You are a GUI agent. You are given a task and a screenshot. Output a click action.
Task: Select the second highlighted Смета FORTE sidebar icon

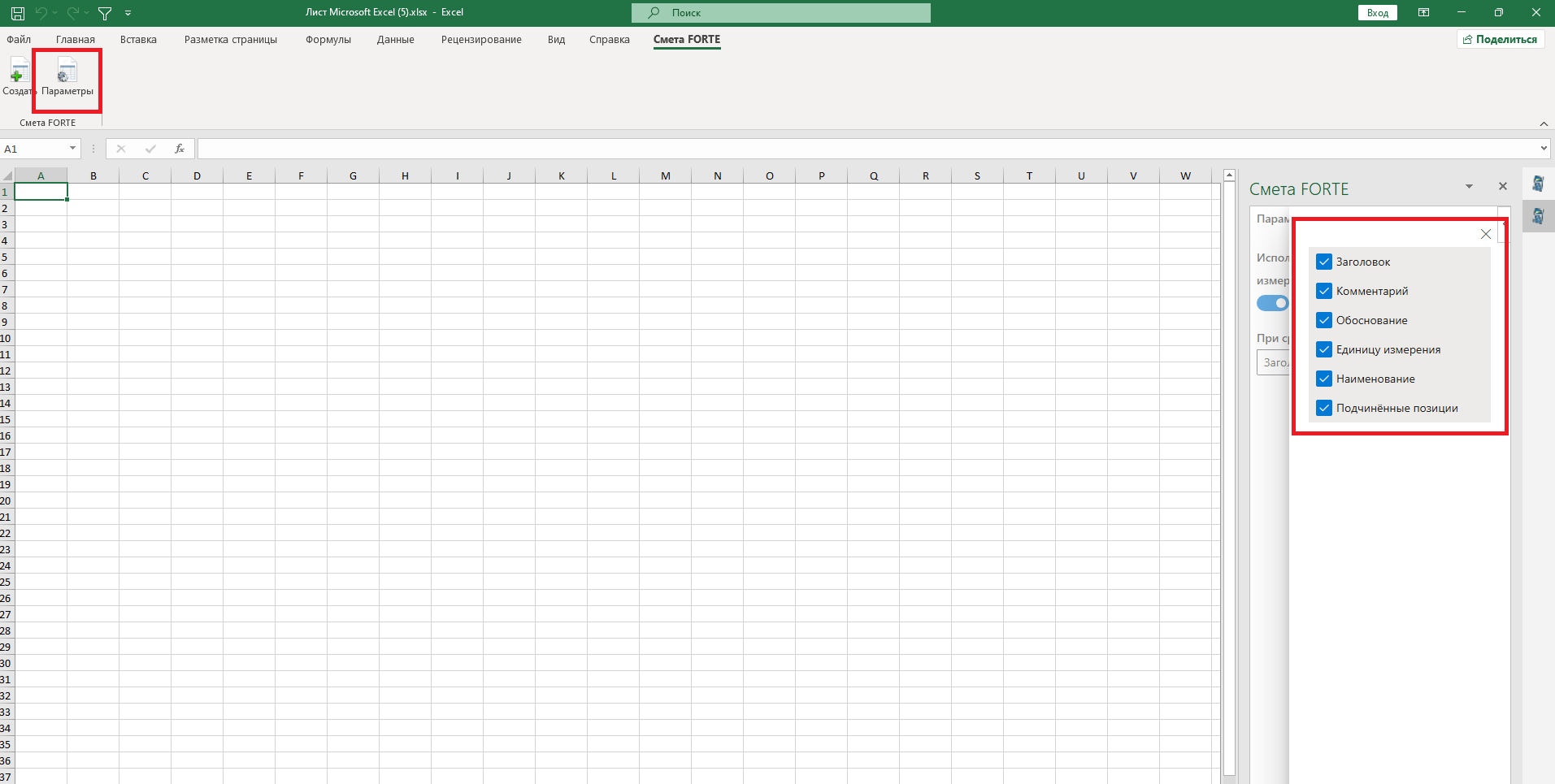coord(1538,216)
